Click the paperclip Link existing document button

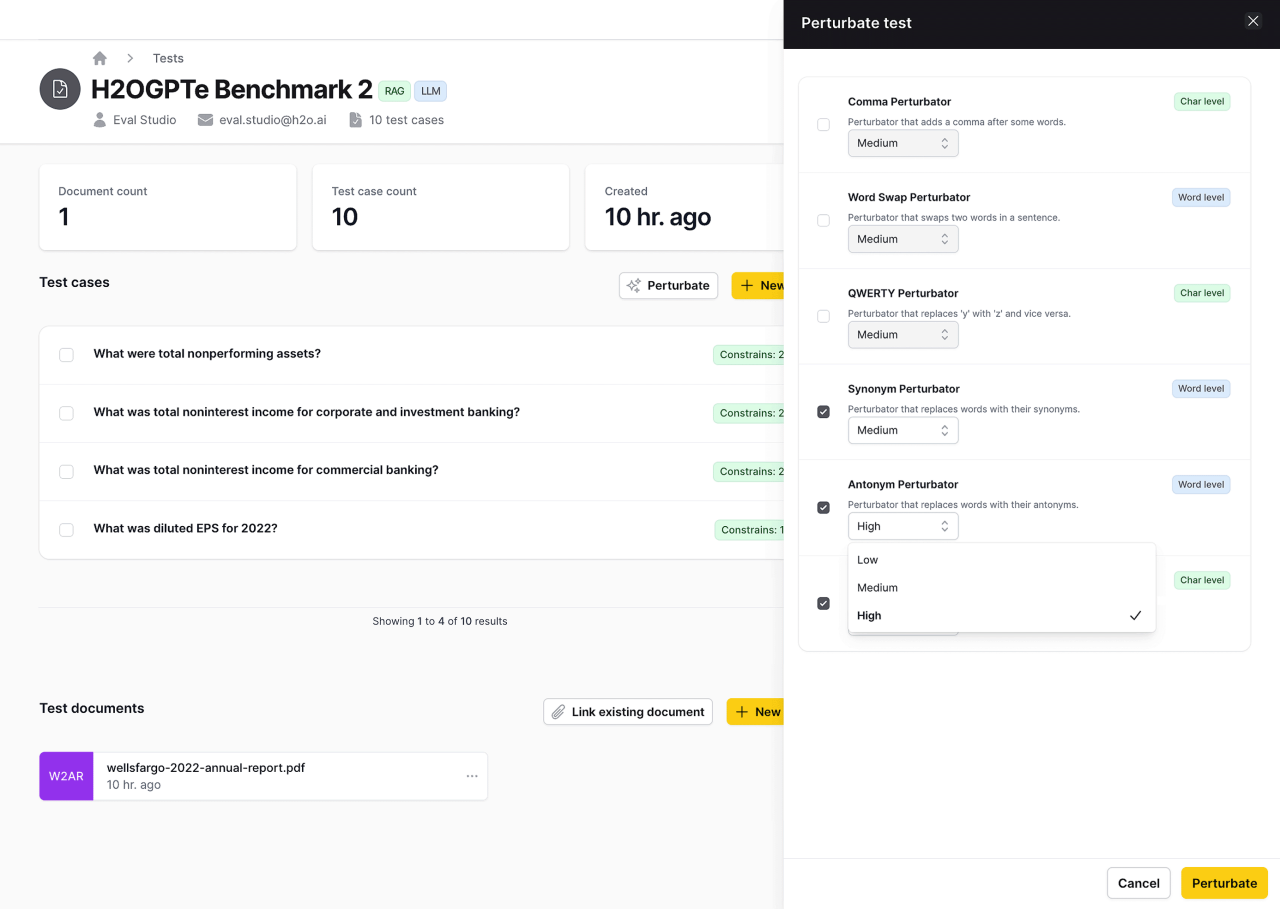click(x=628, y=712)
